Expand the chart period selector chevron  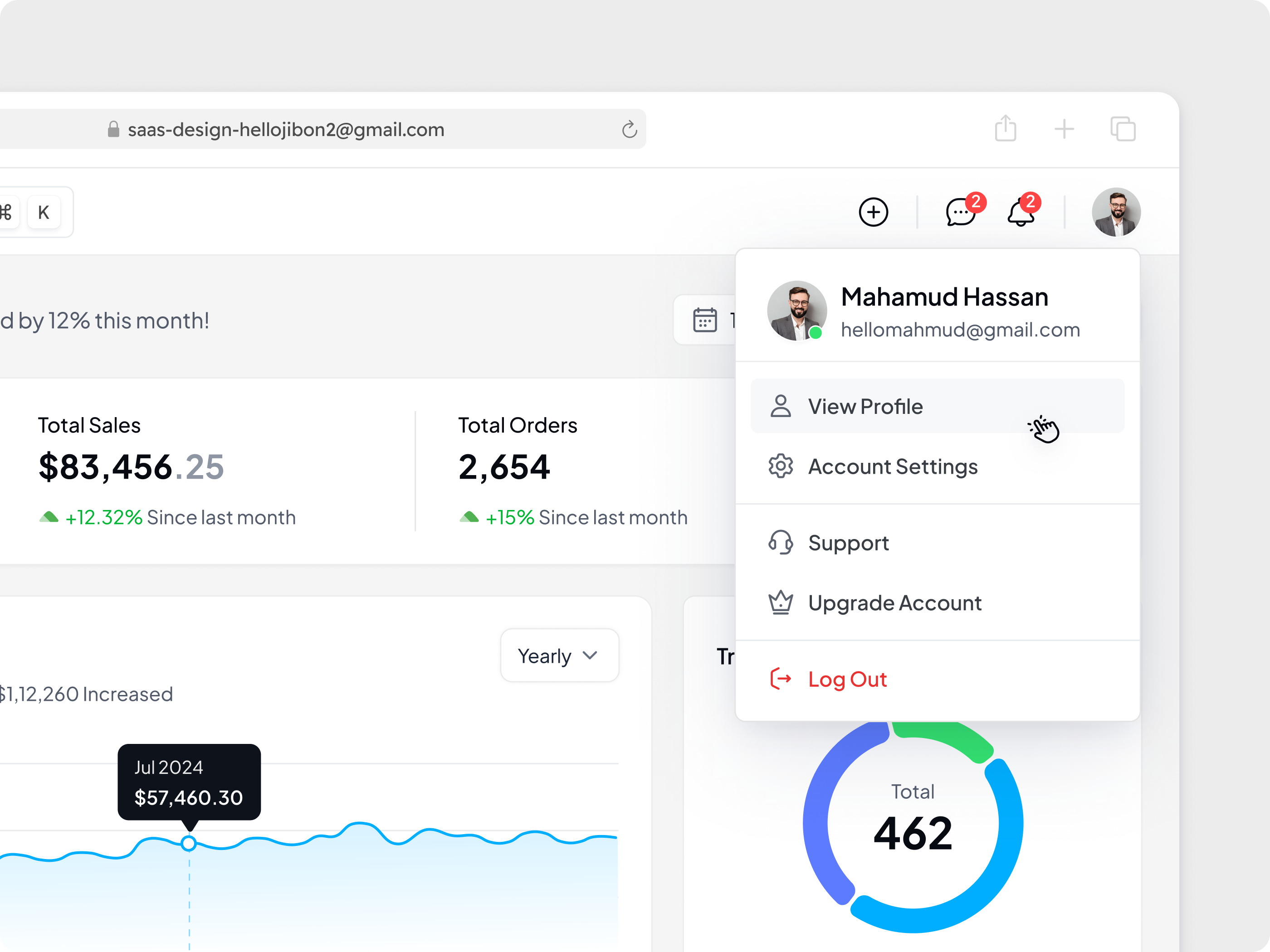(x=590, y=656)
